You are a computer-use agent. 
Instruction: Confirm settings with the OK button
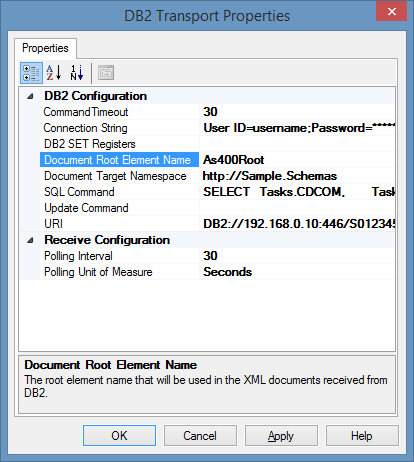tap(119, 435)
